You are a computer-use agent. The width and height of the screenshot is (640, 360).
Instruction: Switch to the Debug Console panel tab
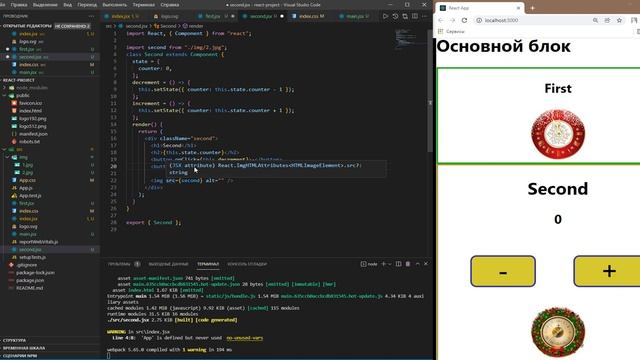click(247, 264)
